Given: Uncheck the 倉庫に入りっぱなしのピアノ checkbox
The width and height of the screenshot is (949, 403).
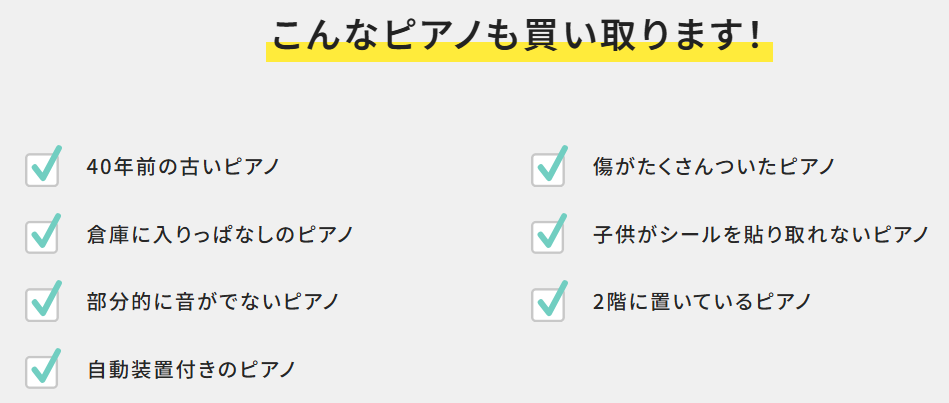Looking at the screenshot, I should point(42,236).
